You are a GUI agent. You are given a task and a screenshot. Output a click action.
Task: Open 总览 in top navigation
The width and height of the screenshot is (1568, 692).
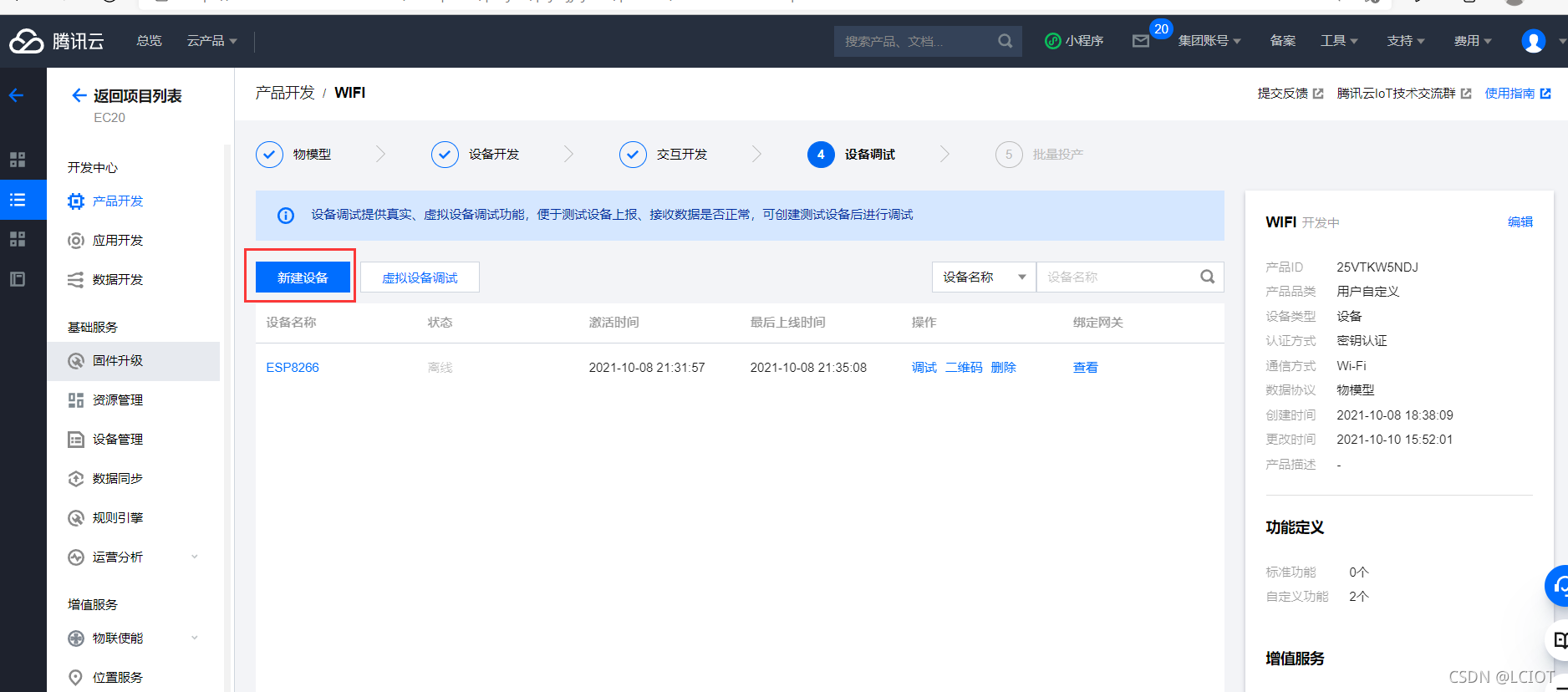150,41
